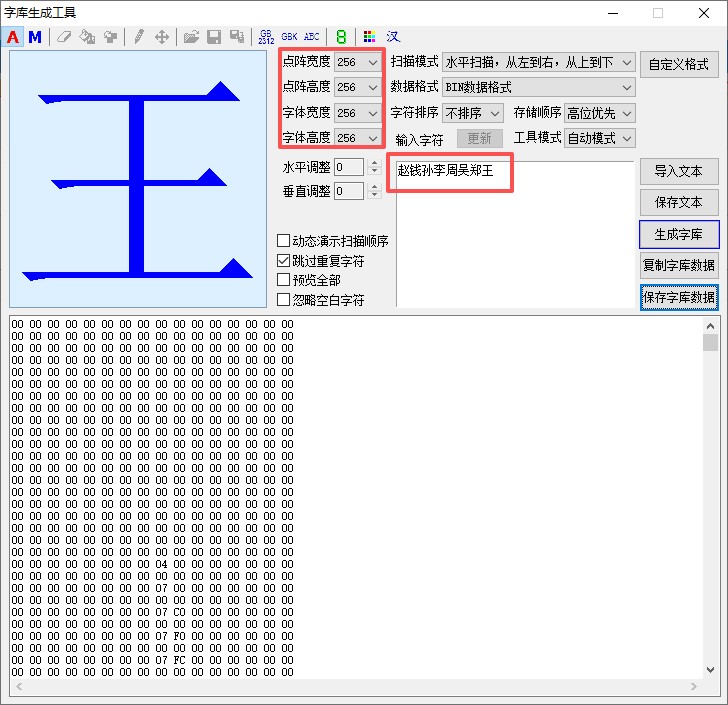Click the floppy disk save icon
This screenshot has height=705, width=728.
pyautogui.click(x=214, y=37)
